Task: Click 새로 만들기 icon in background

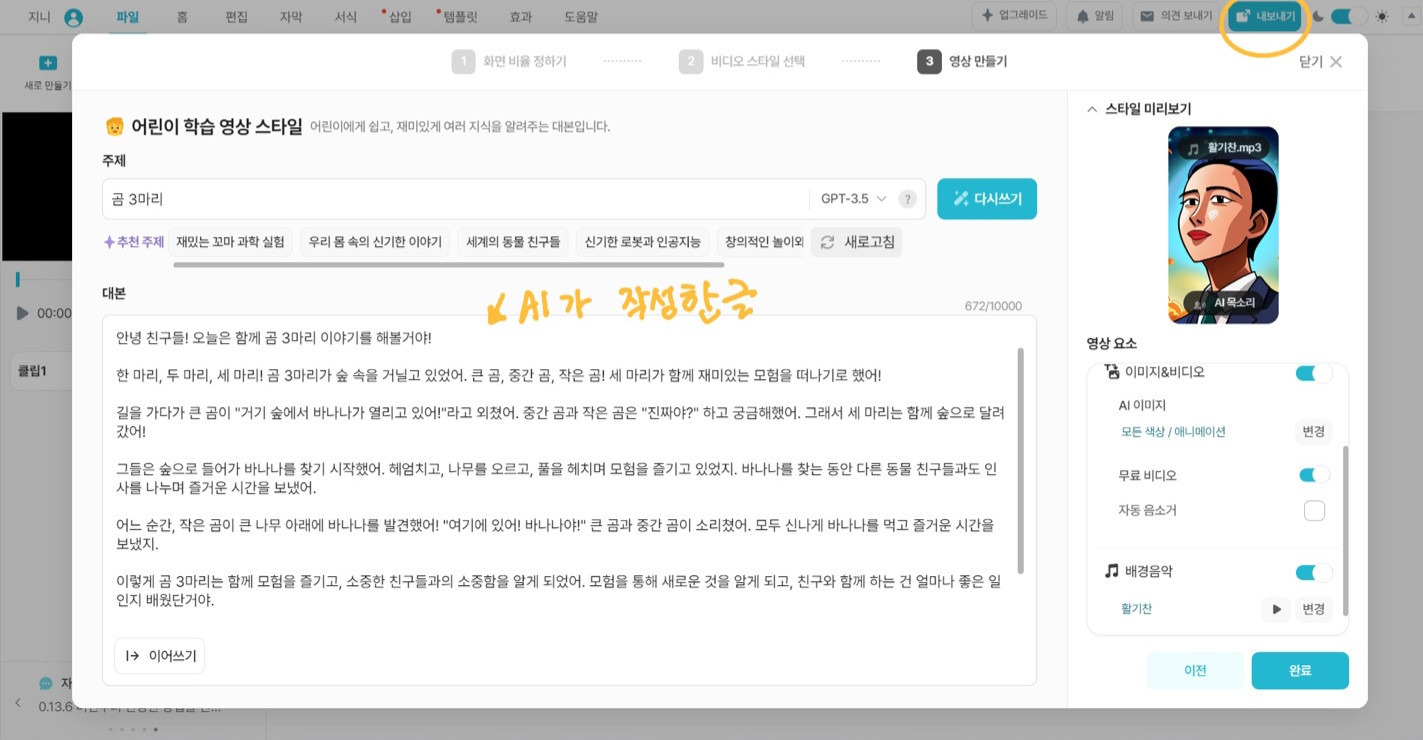Action: tap(47, 63)
